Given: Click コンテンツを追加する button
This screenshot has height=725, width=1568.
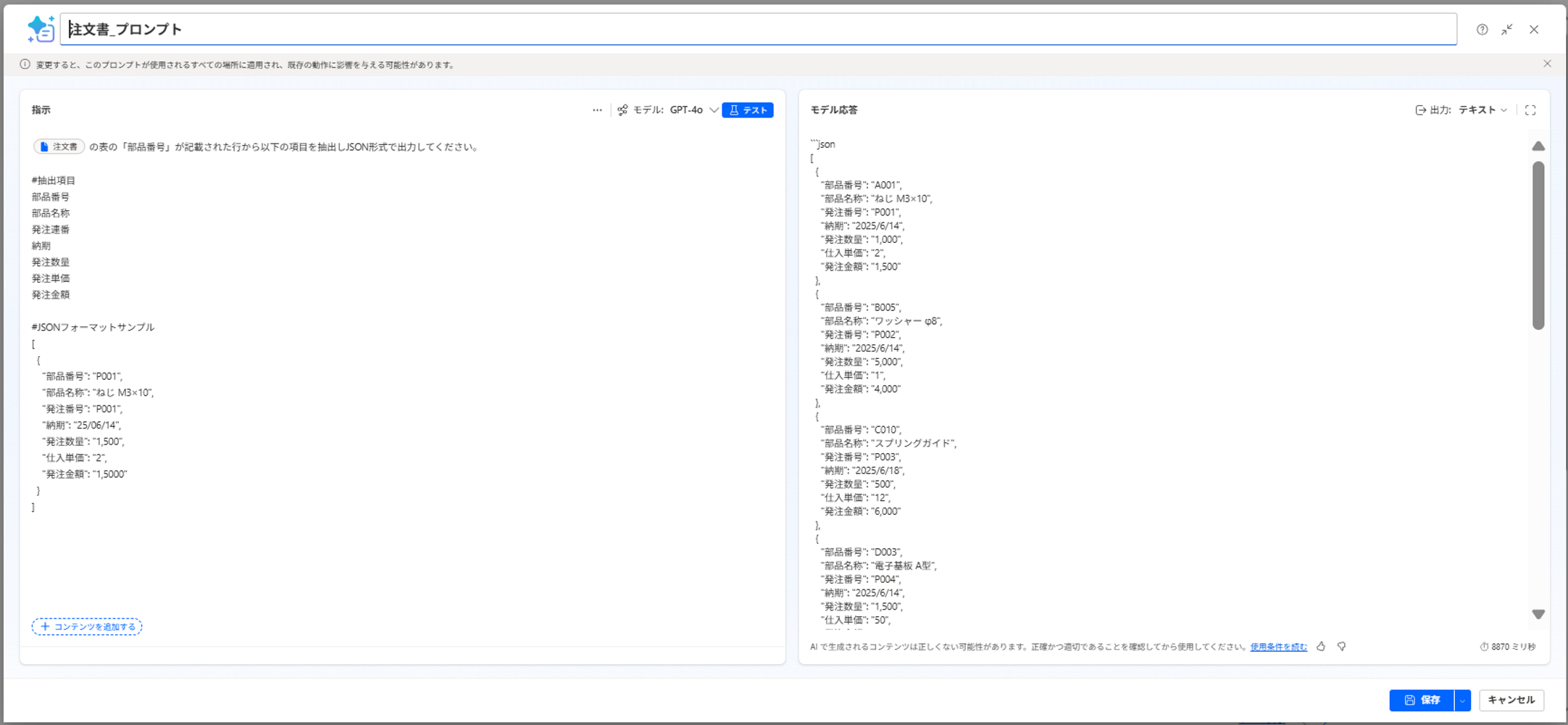Looking at the screenshot, I should click(87, 626).
